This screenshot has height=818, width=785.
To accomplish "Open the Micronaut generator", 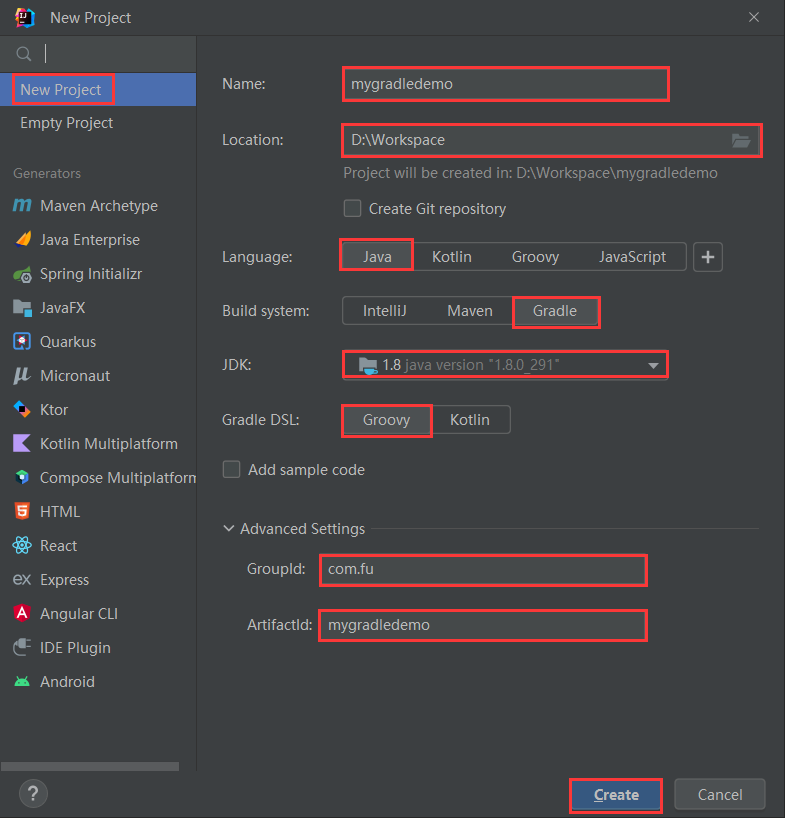I will click(98, 376).
